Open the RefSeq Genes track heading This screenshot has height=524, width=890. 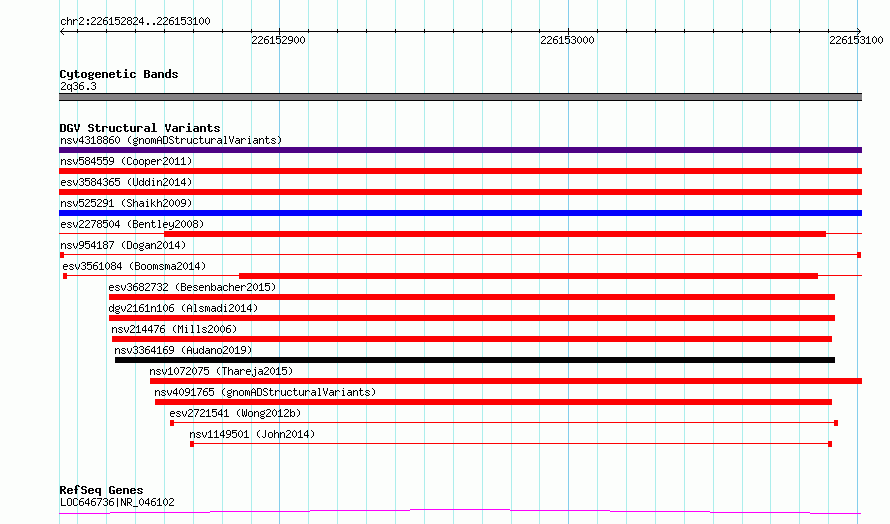click(x=101, y=490)
